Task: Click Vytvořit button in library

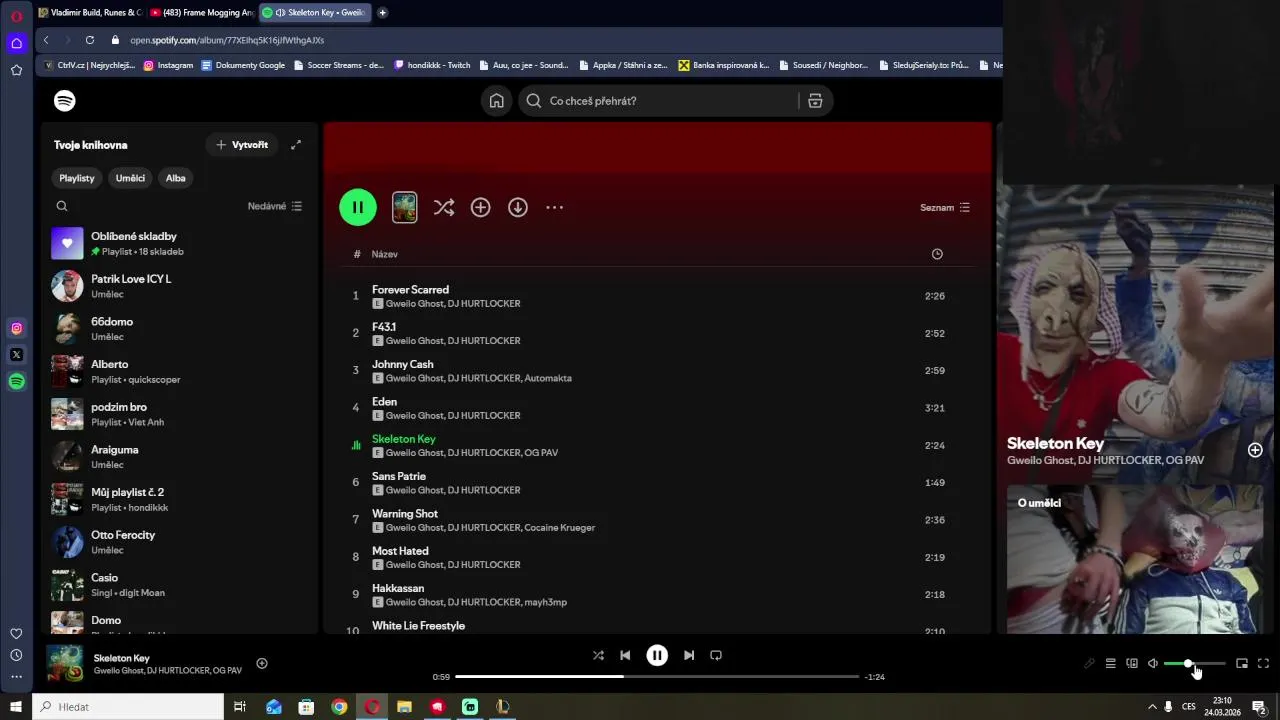Action: pyautogui.click(x=242, y=145)
